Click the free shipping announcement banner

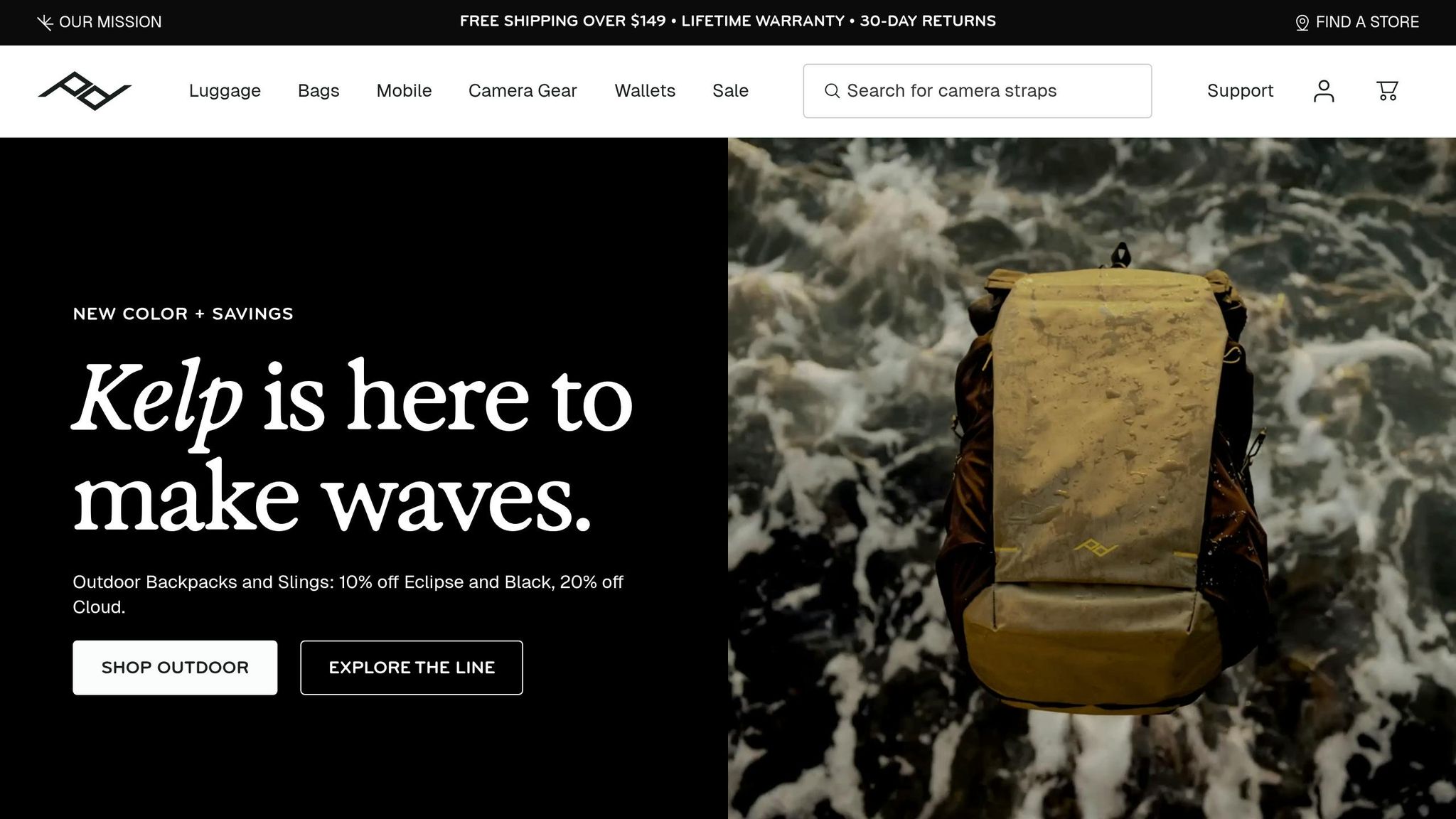click(x=728, y=21)
